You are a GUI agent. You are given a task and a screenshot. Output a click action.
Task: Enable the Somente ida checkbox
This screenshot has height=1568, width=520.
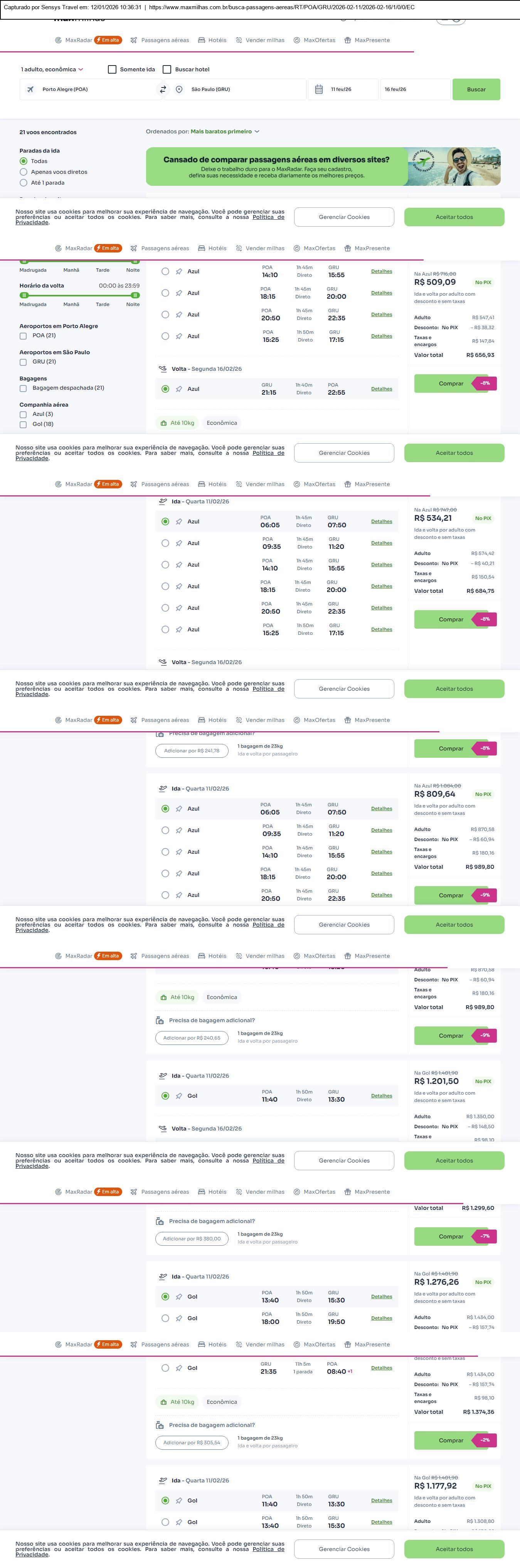point(112,69)
